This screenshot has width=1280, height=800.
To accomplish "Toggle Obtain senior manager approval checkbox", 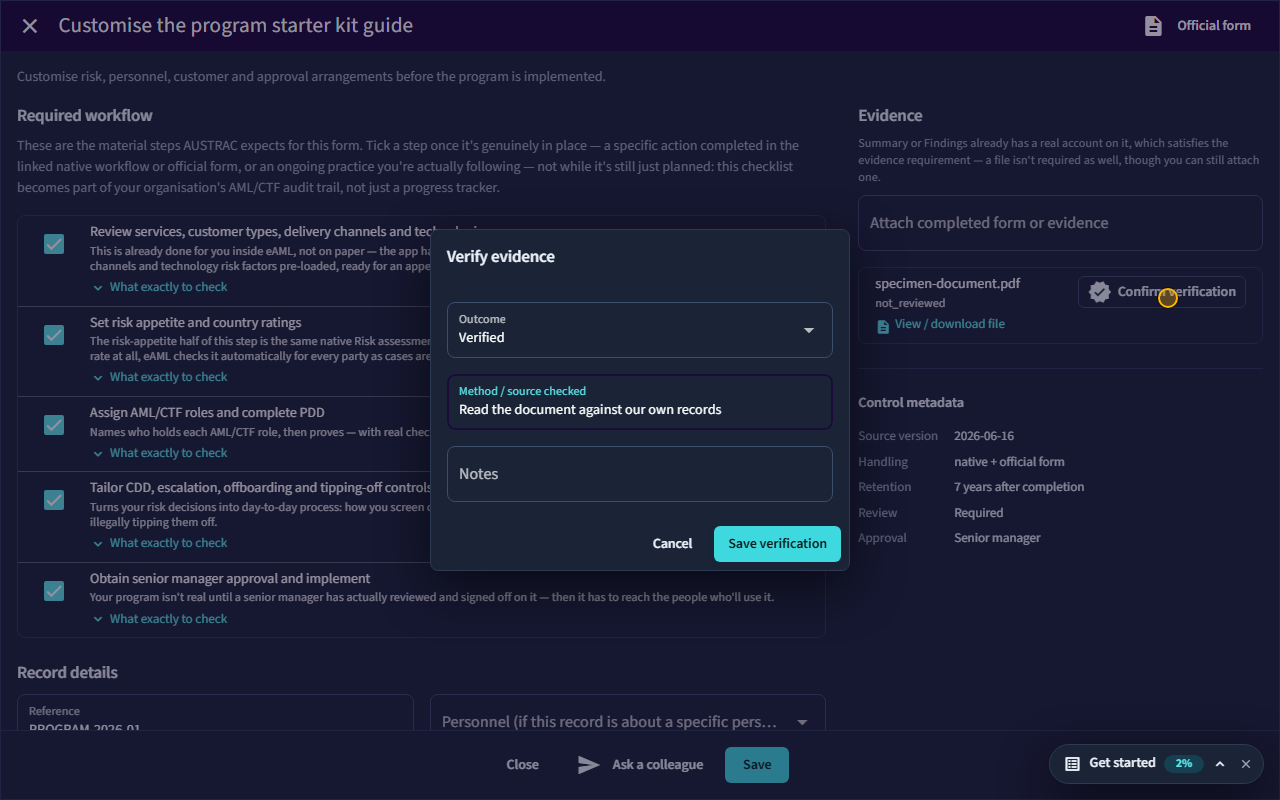I will pos(54,591).
